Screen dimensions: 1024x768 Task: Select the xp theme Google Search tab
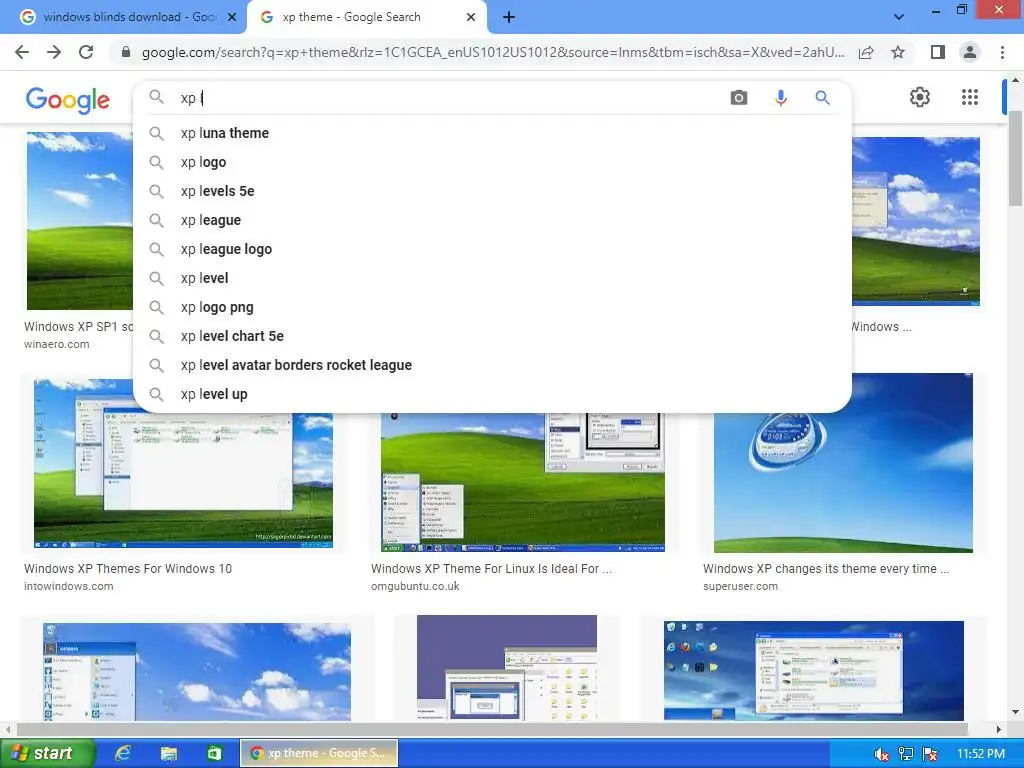click(366, 17)
